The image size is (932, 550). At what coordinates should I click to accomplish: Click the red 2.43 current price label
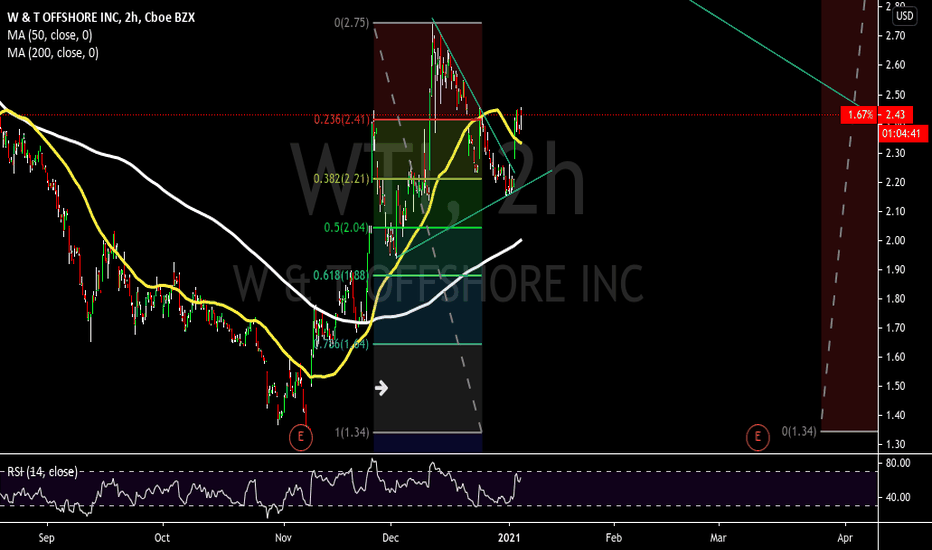point(895,115)
